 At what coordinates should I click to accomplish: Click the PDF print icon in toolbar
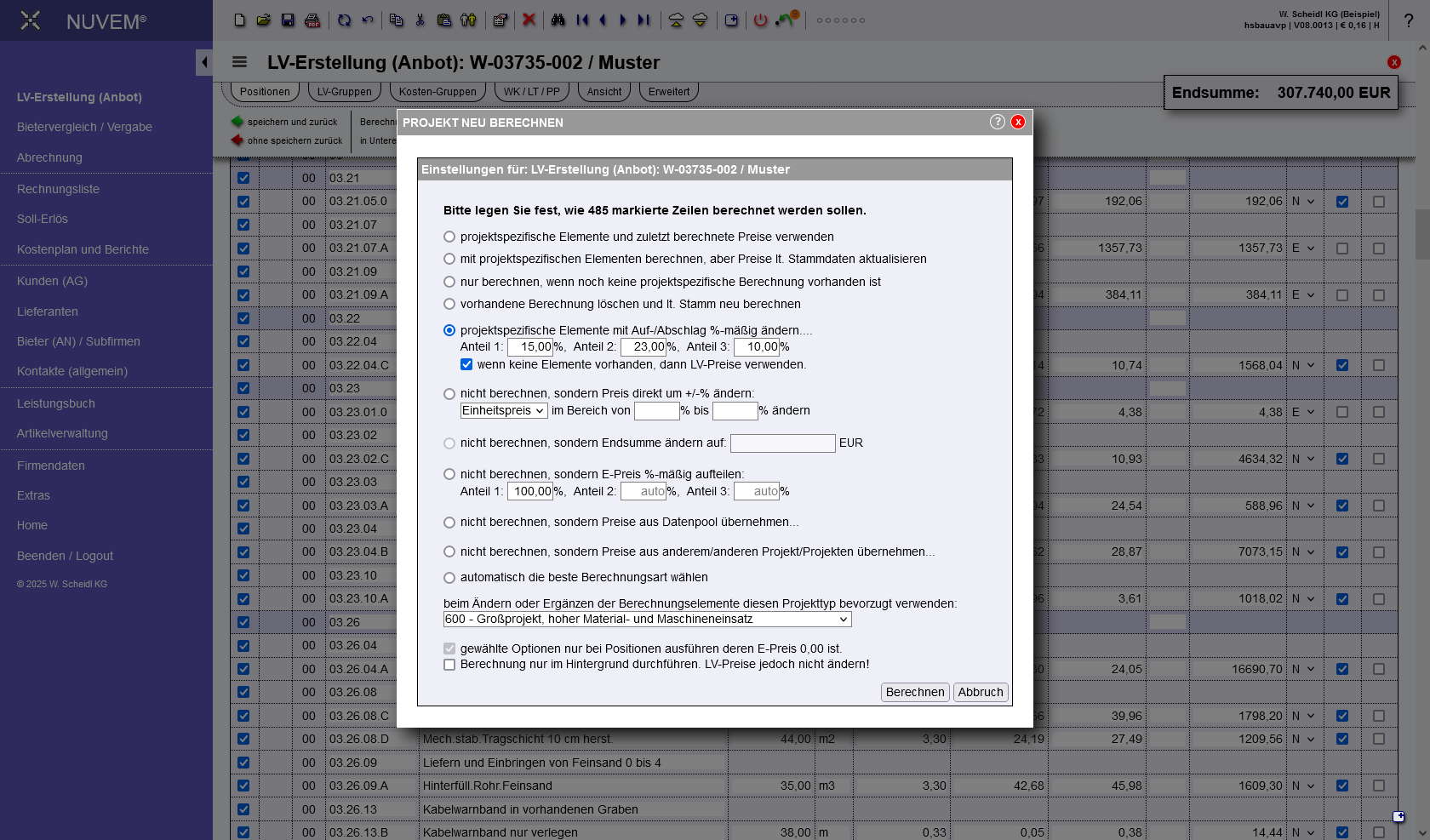pos(312,20)
